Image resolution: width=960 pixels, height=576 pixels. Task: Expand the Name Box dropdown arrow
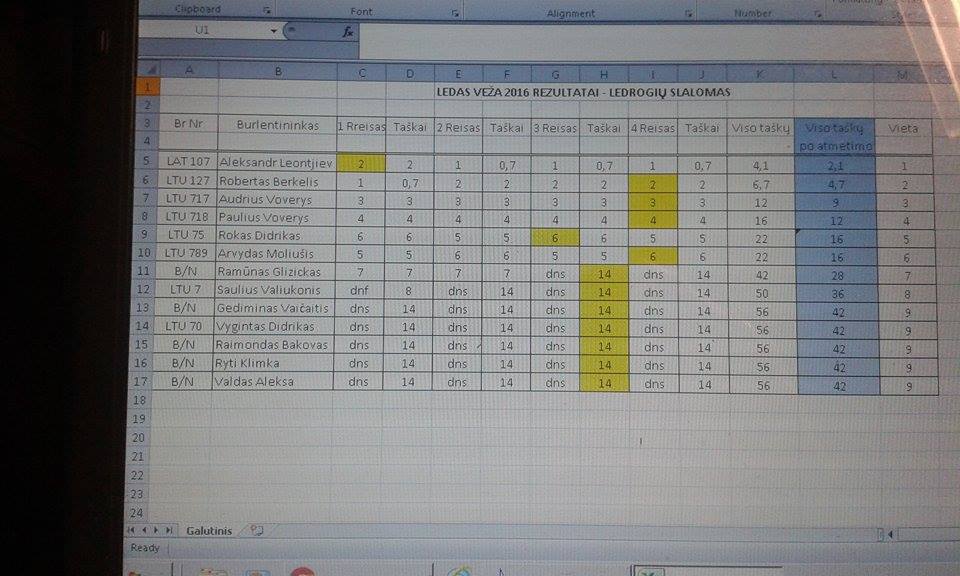274,31
